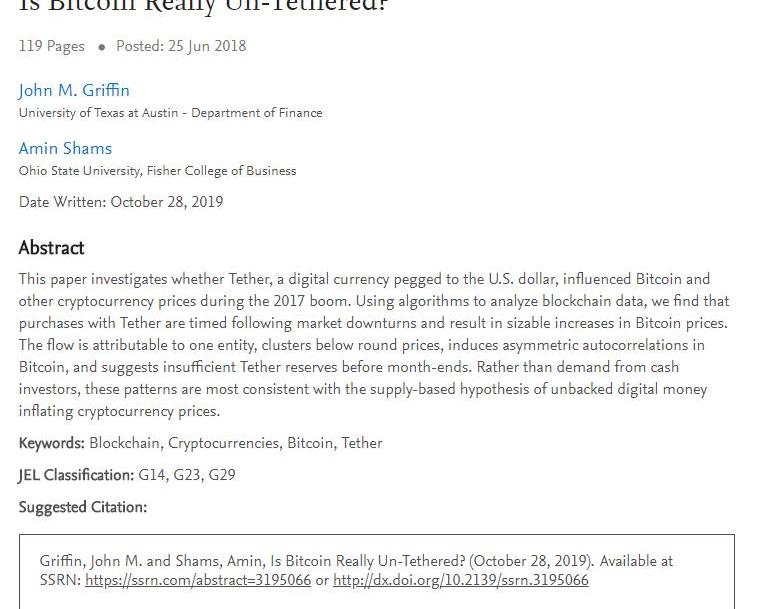Click the Ohio State University affiliation line
The height and width of the screenshot is (609, 771).
coord(157,171)
